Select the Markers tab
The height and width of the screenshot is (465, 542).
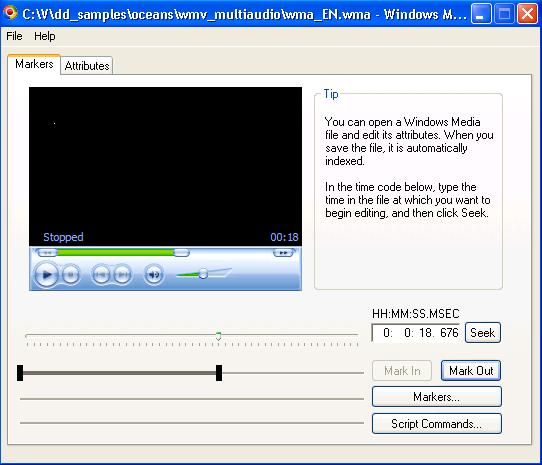coord(34,64)
